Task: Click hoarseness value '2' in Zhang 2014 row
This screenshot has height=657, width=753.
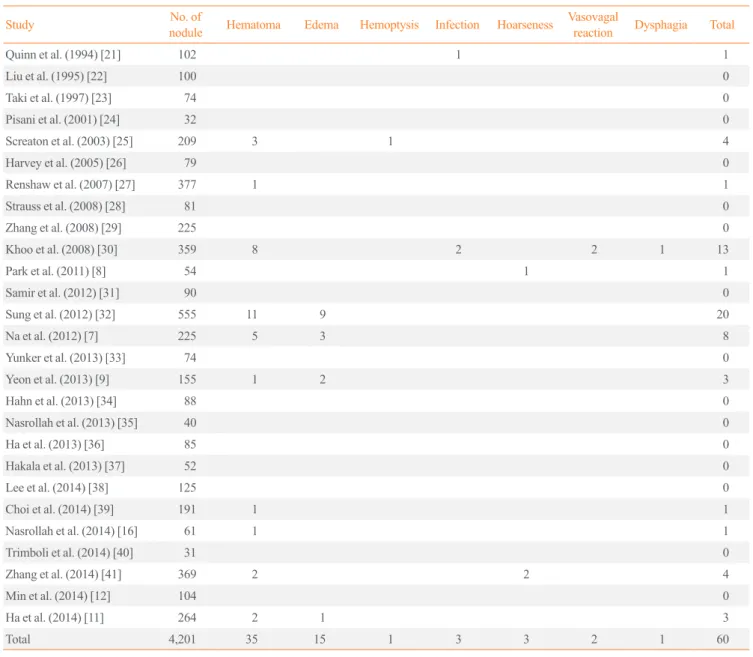Action: (x=526, y=574)
